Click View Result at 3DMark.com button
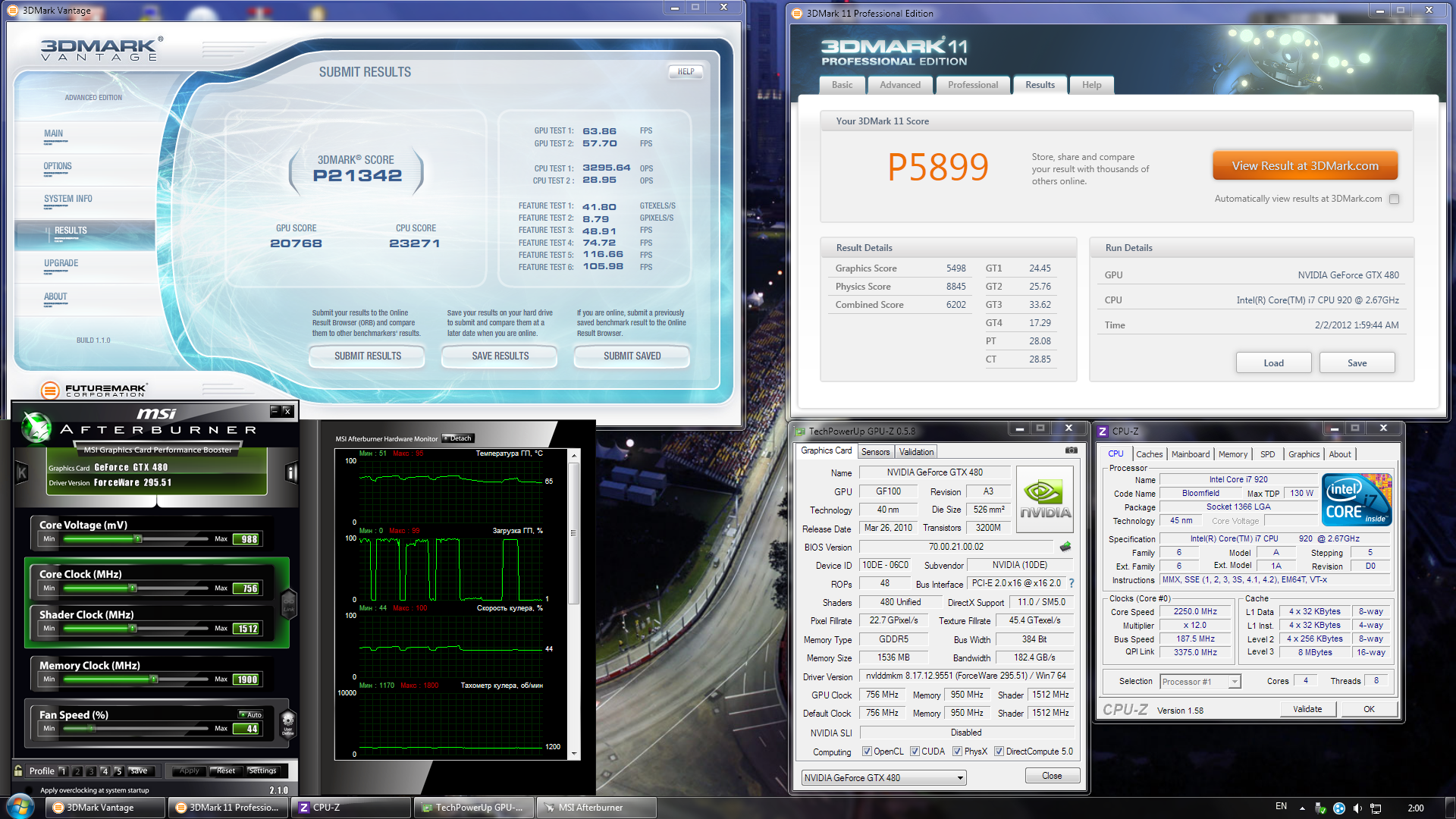Screen dimensions: 1456x819 pyautogui.click(x=1304, y=165)
